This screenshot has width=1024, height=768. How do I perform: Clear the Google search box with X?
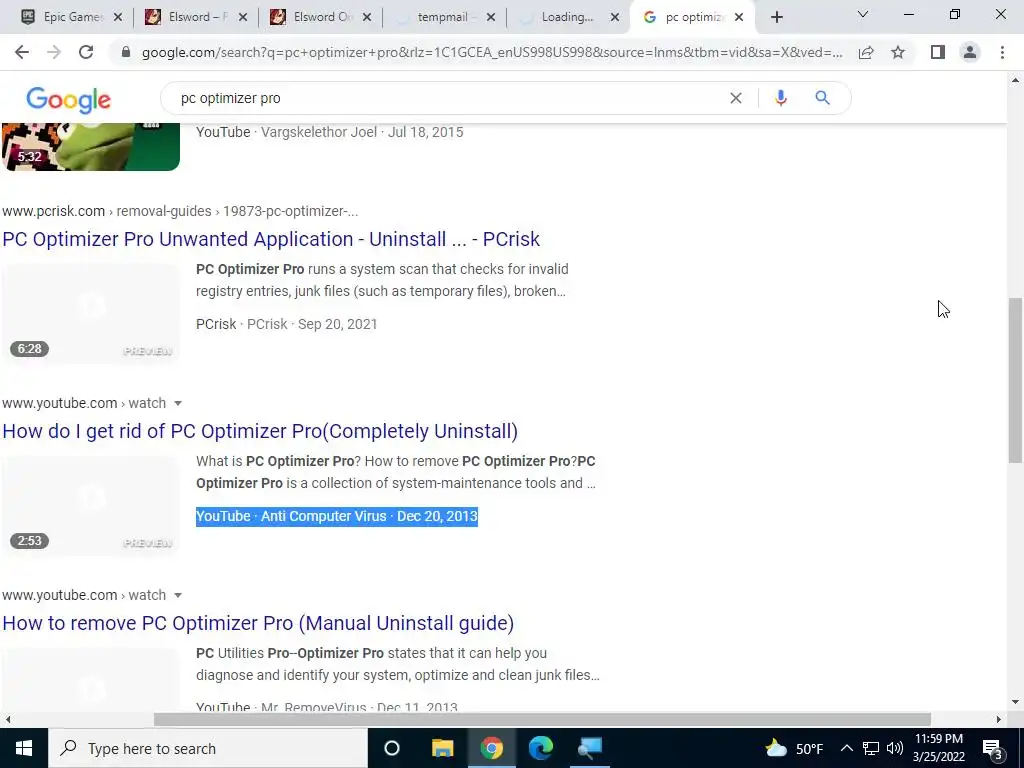click(x=735, y=98)
